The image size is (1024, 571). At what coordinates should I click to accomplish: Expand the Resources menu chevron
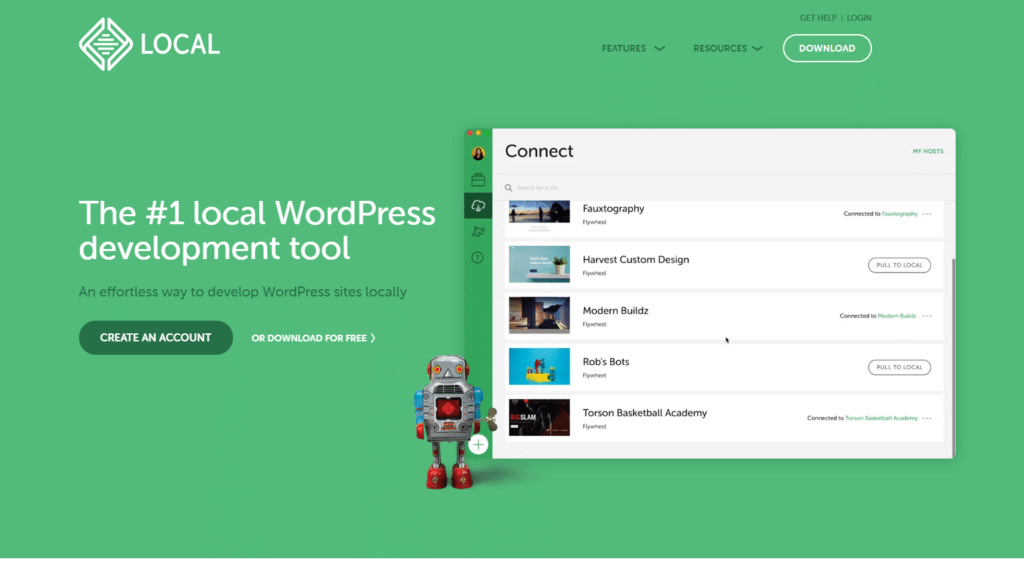[758, 48]
